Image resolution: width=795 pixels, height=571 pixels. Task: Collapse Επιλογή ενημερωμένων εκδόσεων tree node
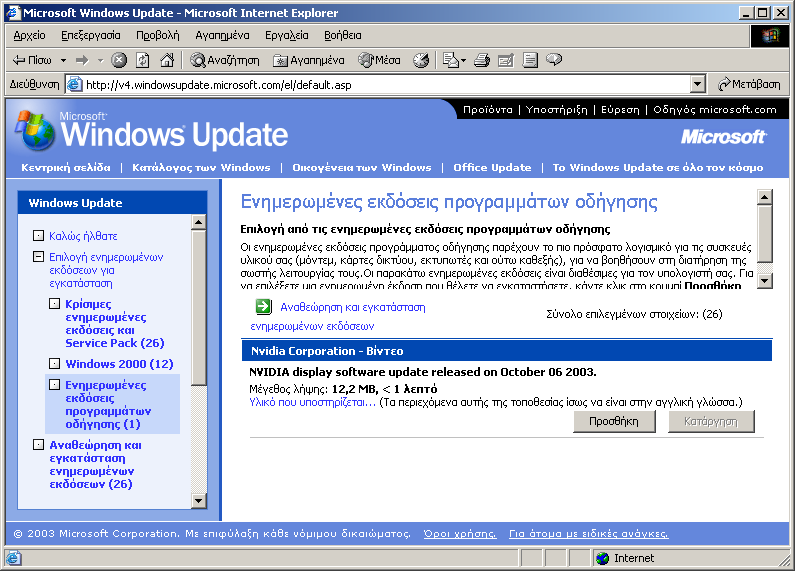tap(38, 257)
